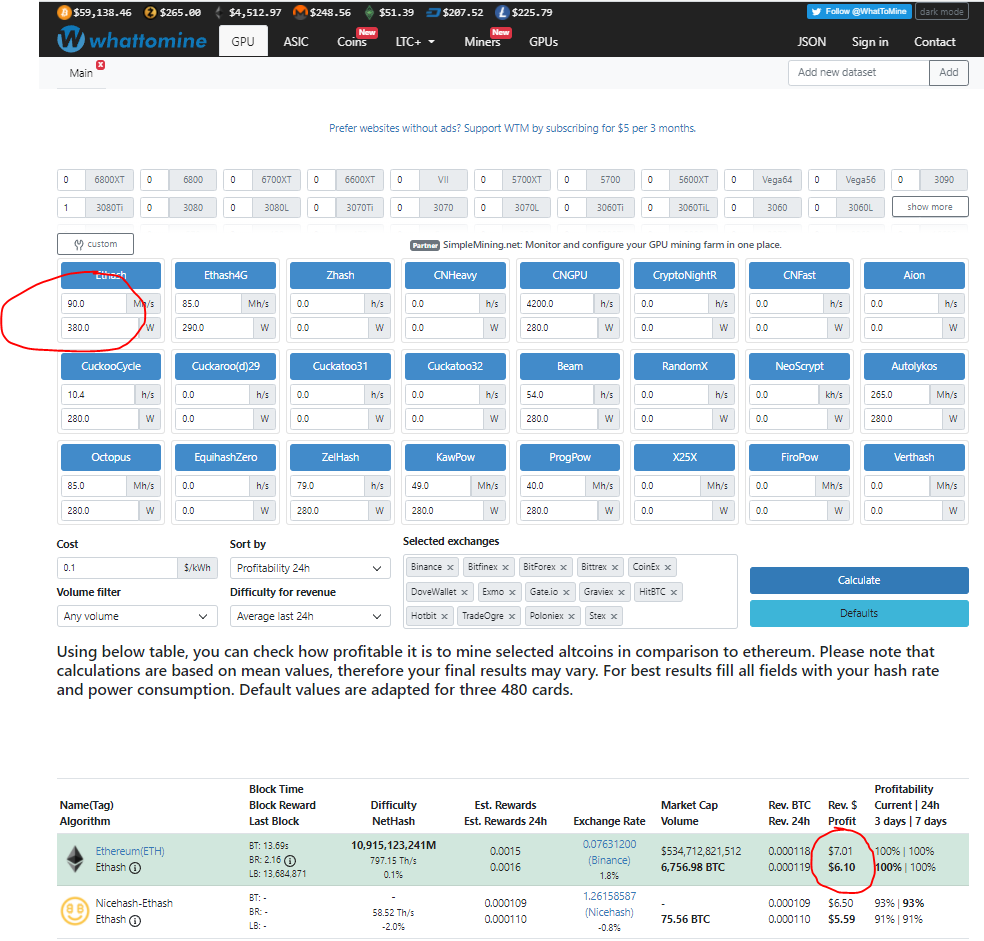This screenshot has height=941, width=984.
Task: Open the GPUs menu item
Action: tap(543, 41)
